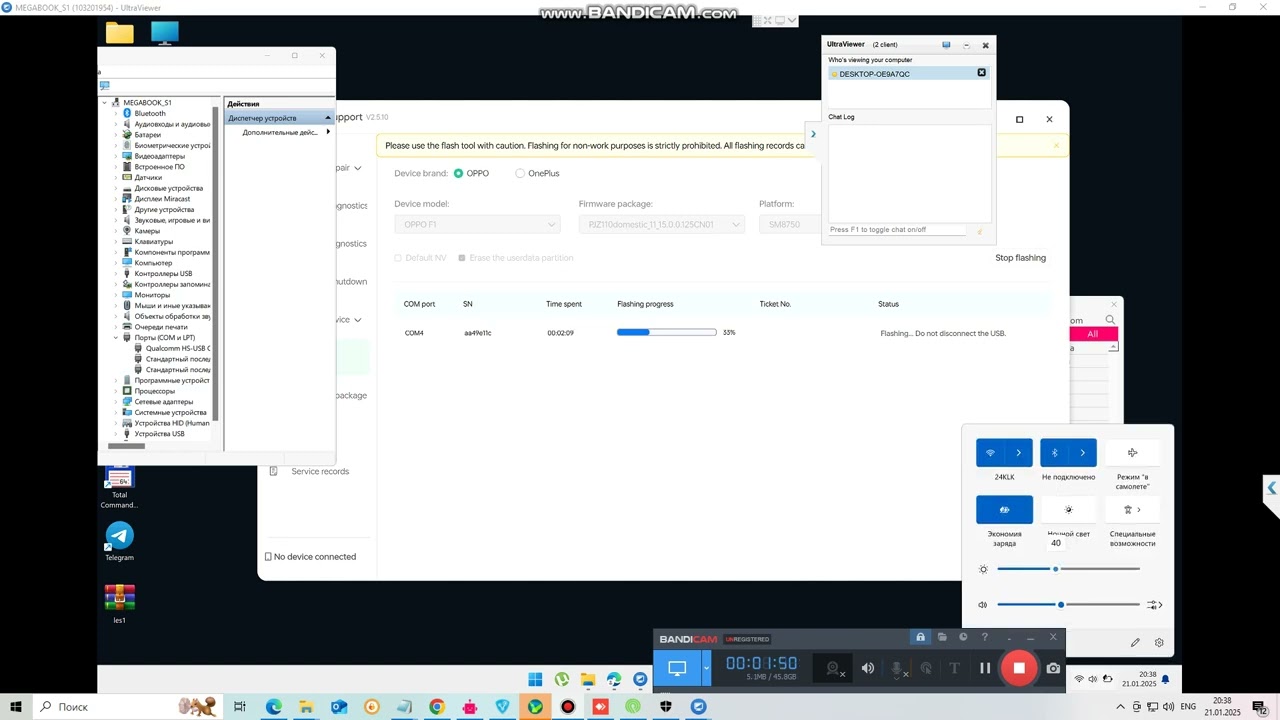Open Outlook from local taskbar

[339, 707]
